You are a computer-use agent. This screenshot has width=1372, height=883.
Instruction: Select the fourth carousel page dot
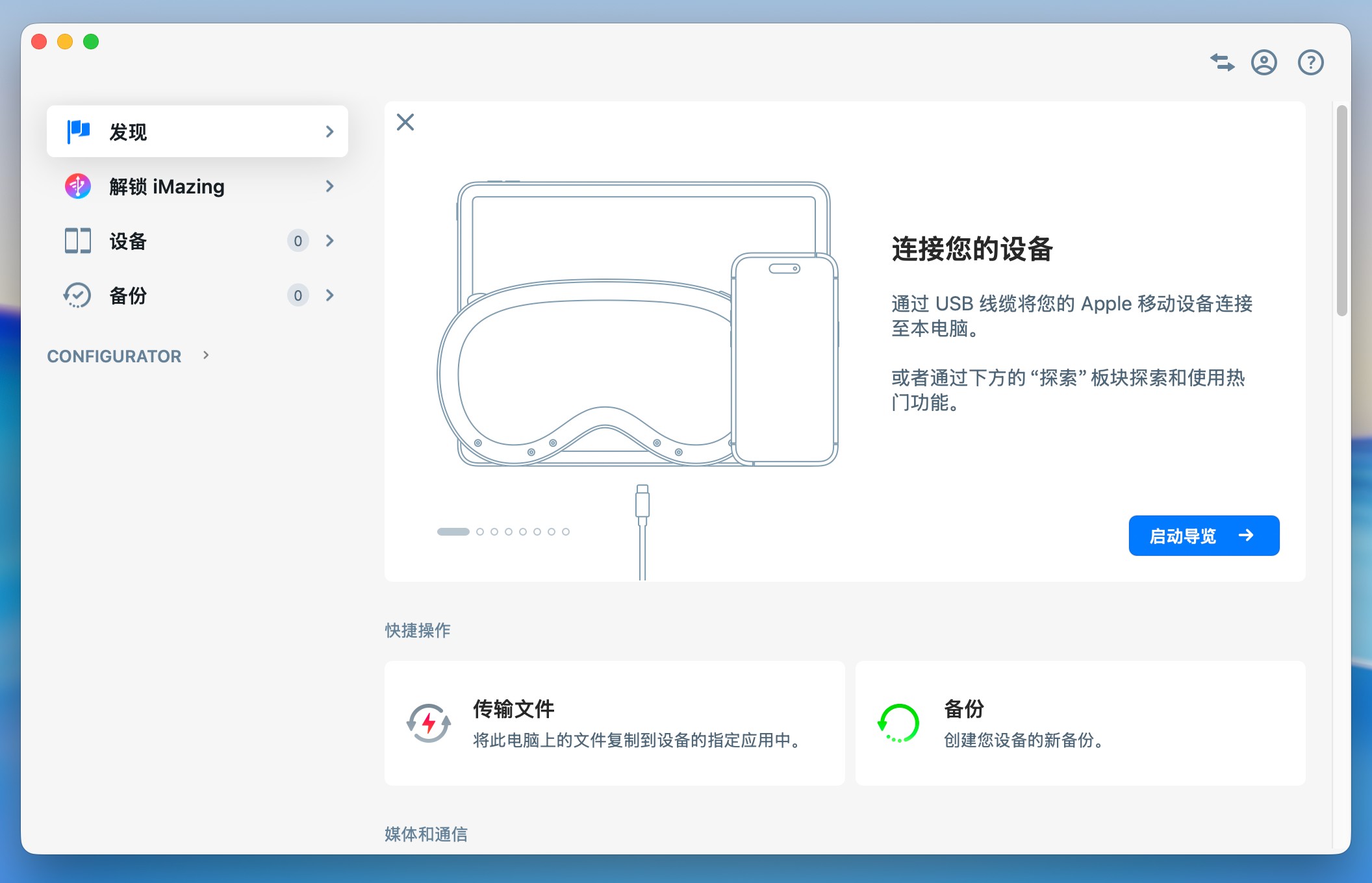509,532
